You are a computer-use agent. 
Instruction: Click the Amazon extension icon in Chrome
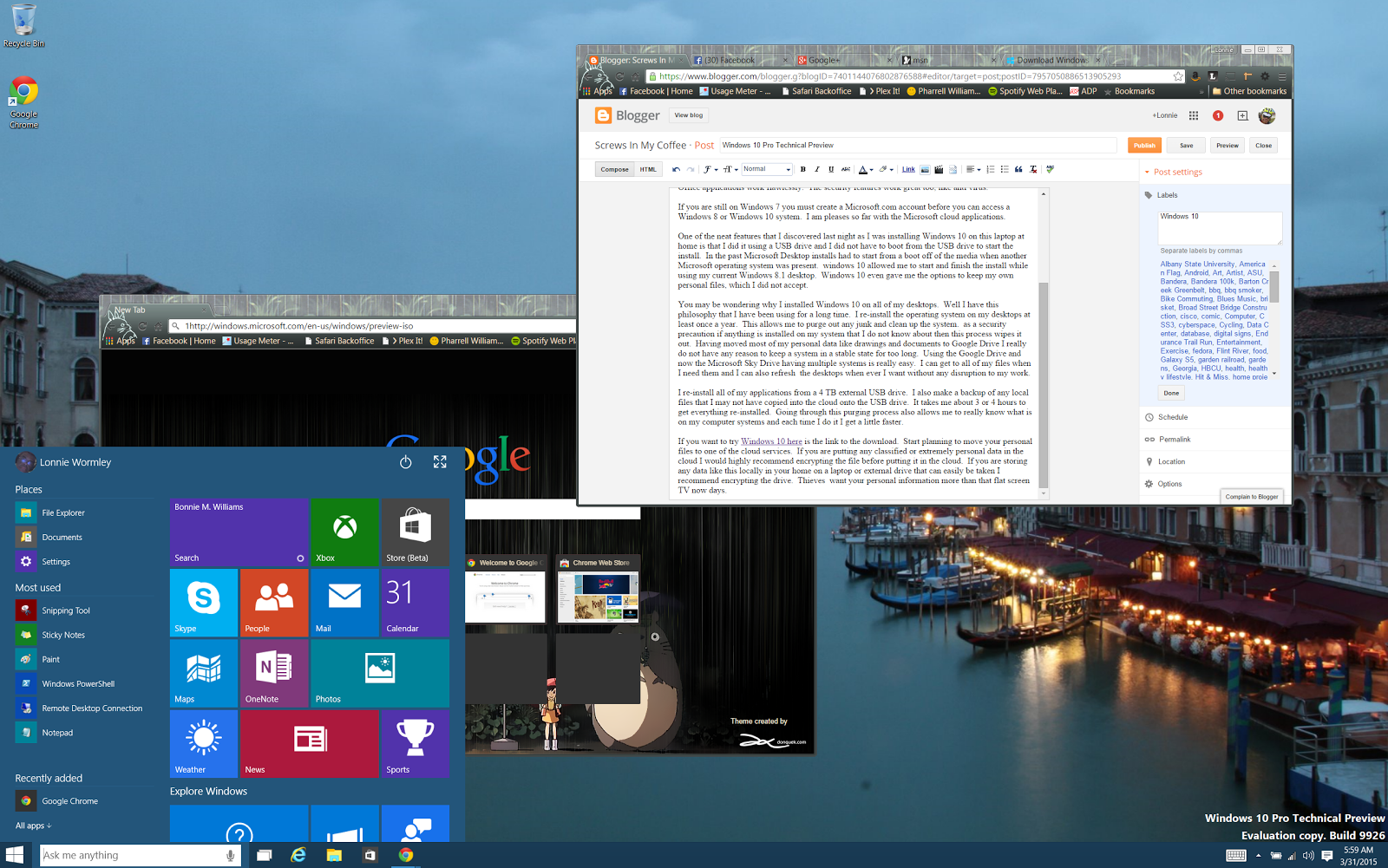[1195, 76]
